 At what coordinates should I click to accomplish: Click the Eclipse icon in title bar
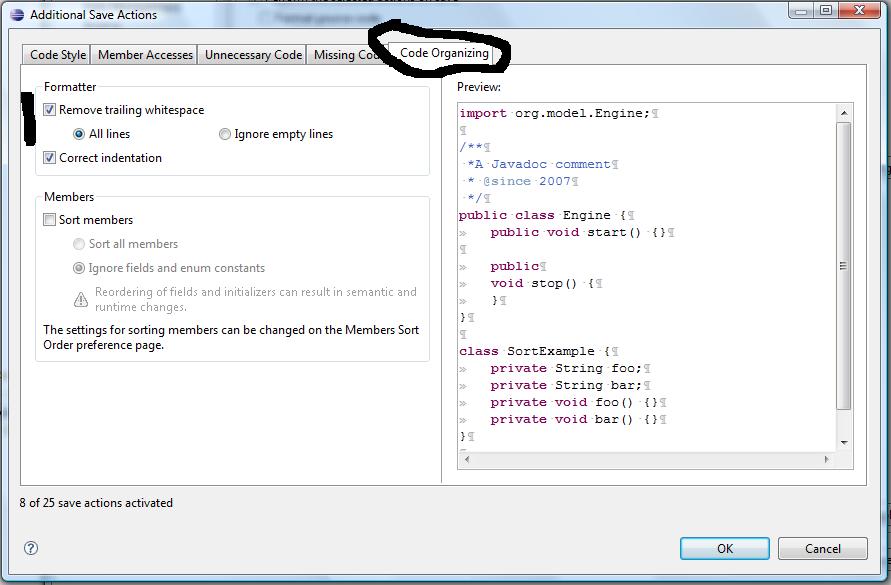(16, 15)
